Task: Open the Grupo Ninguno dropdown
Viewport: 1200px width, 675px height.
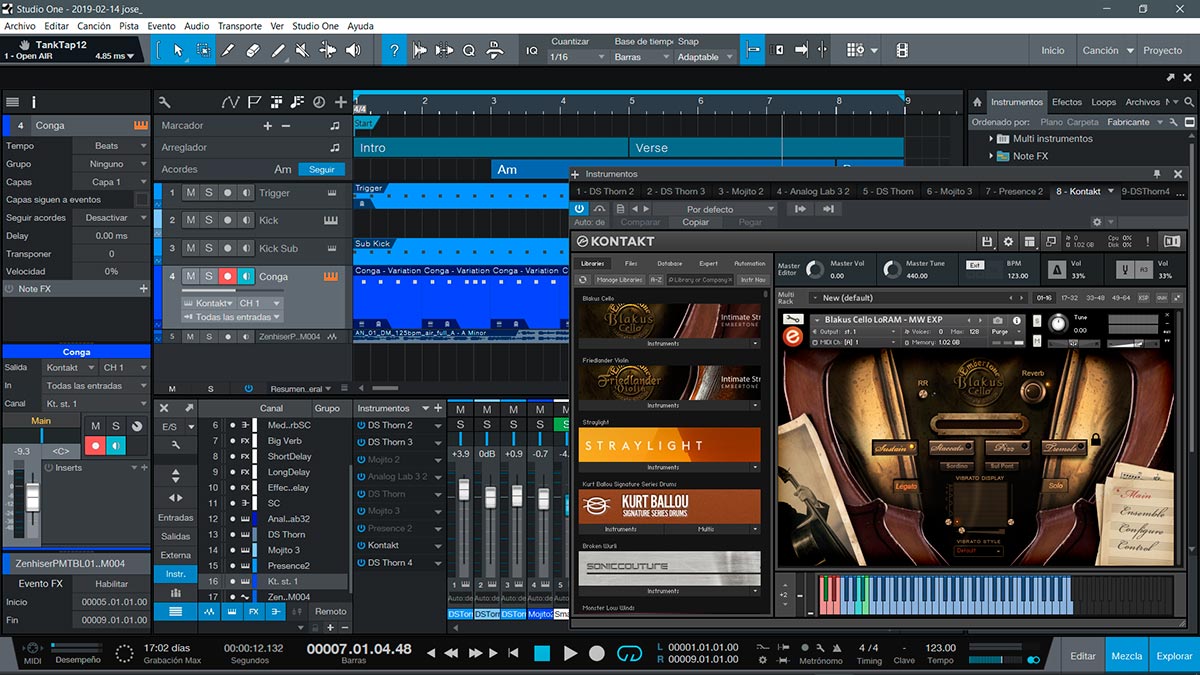Action: pyautogui.click(x=110, y=164)
